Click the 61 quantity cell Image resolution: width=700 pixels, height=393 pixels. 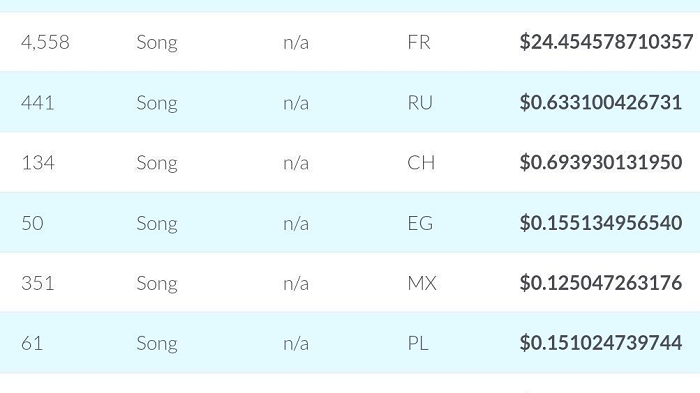click(32, 343)
